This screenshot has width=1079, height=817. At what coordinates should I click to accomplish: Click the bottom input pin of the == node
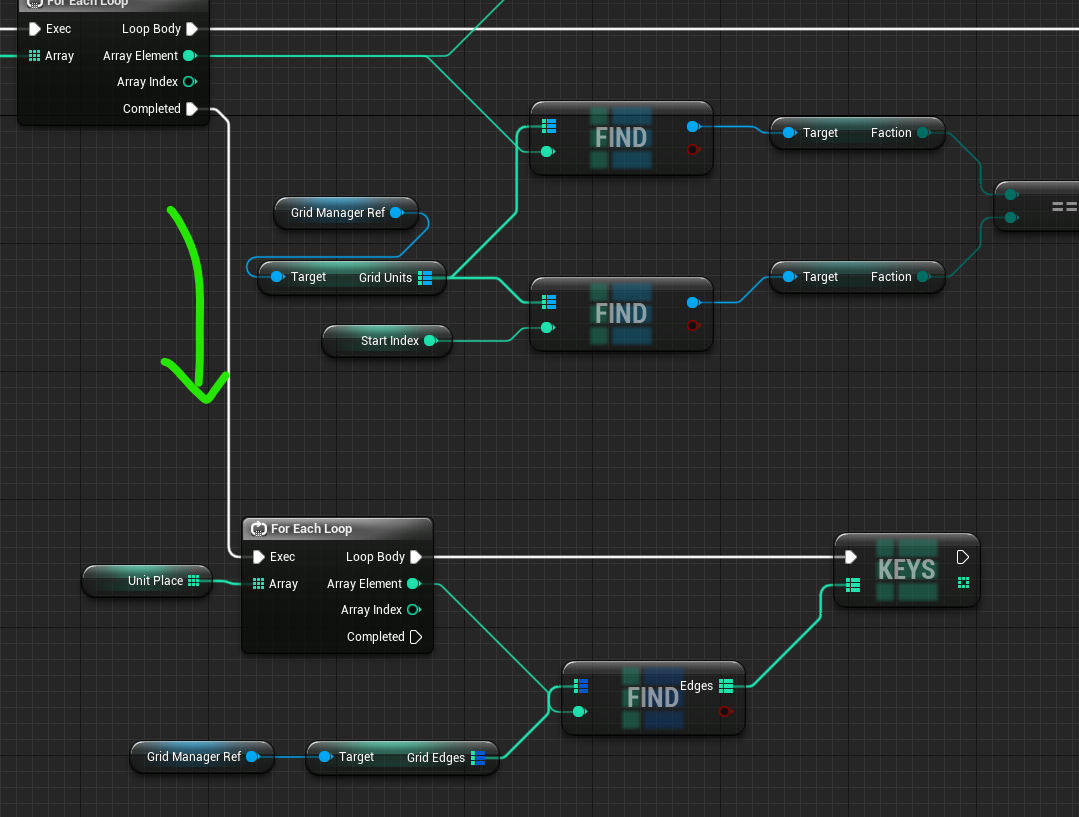click(1011, 217)
